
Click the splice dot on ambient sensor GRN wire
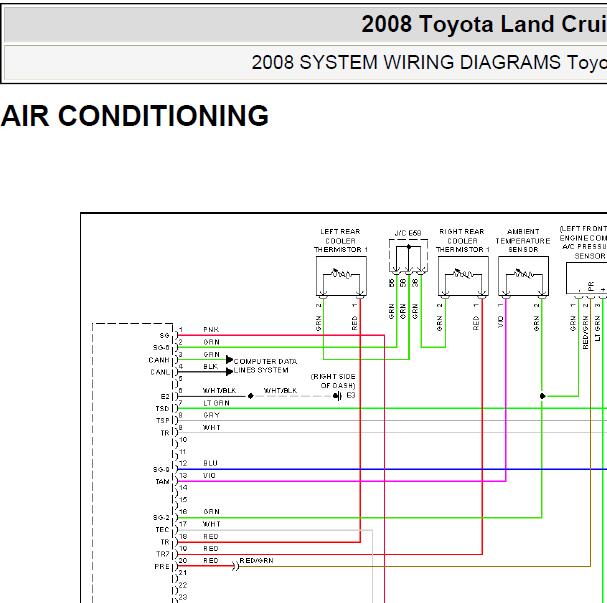point(542,396)
